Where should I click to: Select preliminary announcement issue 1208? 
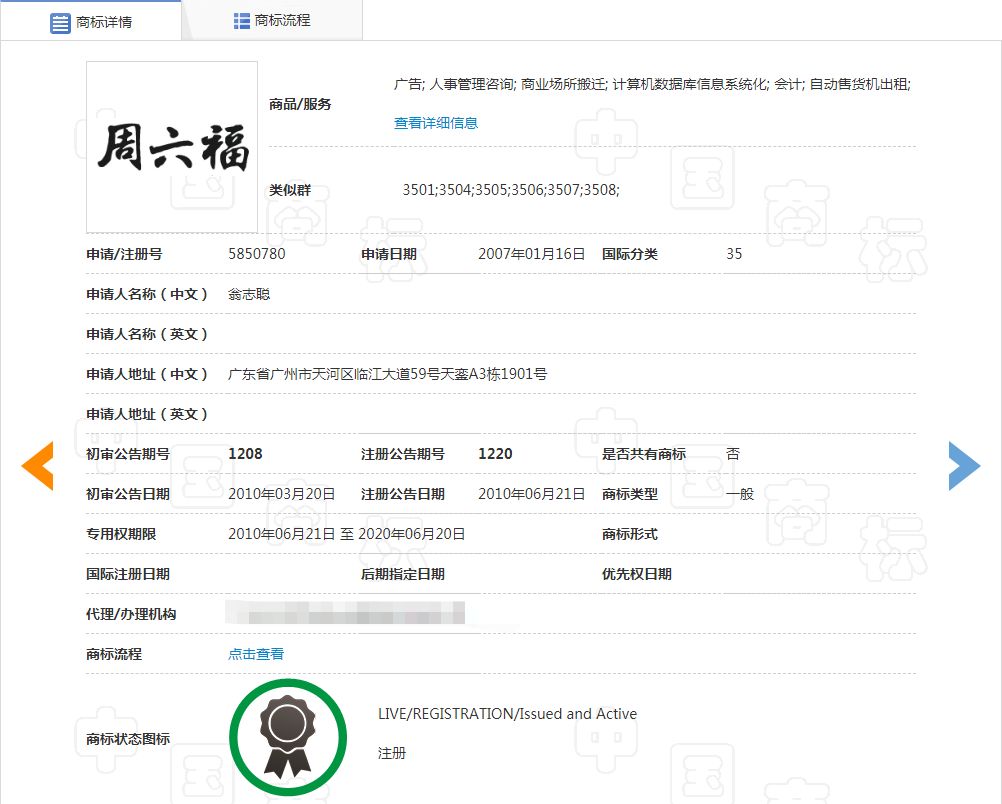245,454
